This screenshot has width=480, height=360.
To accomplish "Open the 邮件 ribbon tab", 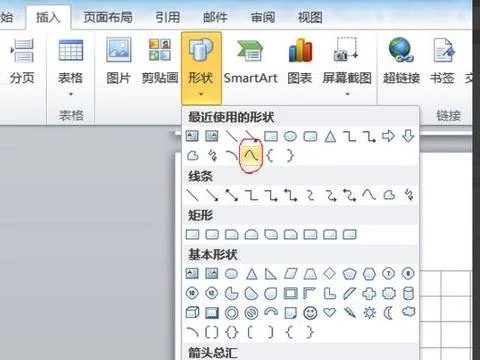I will pyautogui.click(x=215, y=17).
